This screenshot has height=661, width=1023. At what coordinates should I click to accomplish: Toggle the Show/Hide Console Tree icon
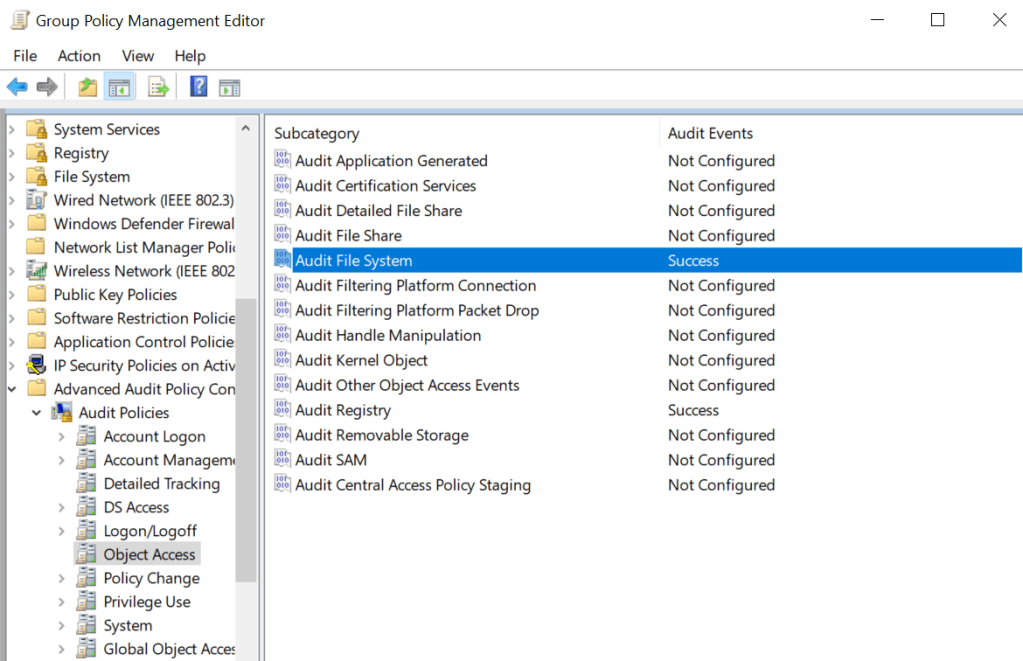(119, 88)
